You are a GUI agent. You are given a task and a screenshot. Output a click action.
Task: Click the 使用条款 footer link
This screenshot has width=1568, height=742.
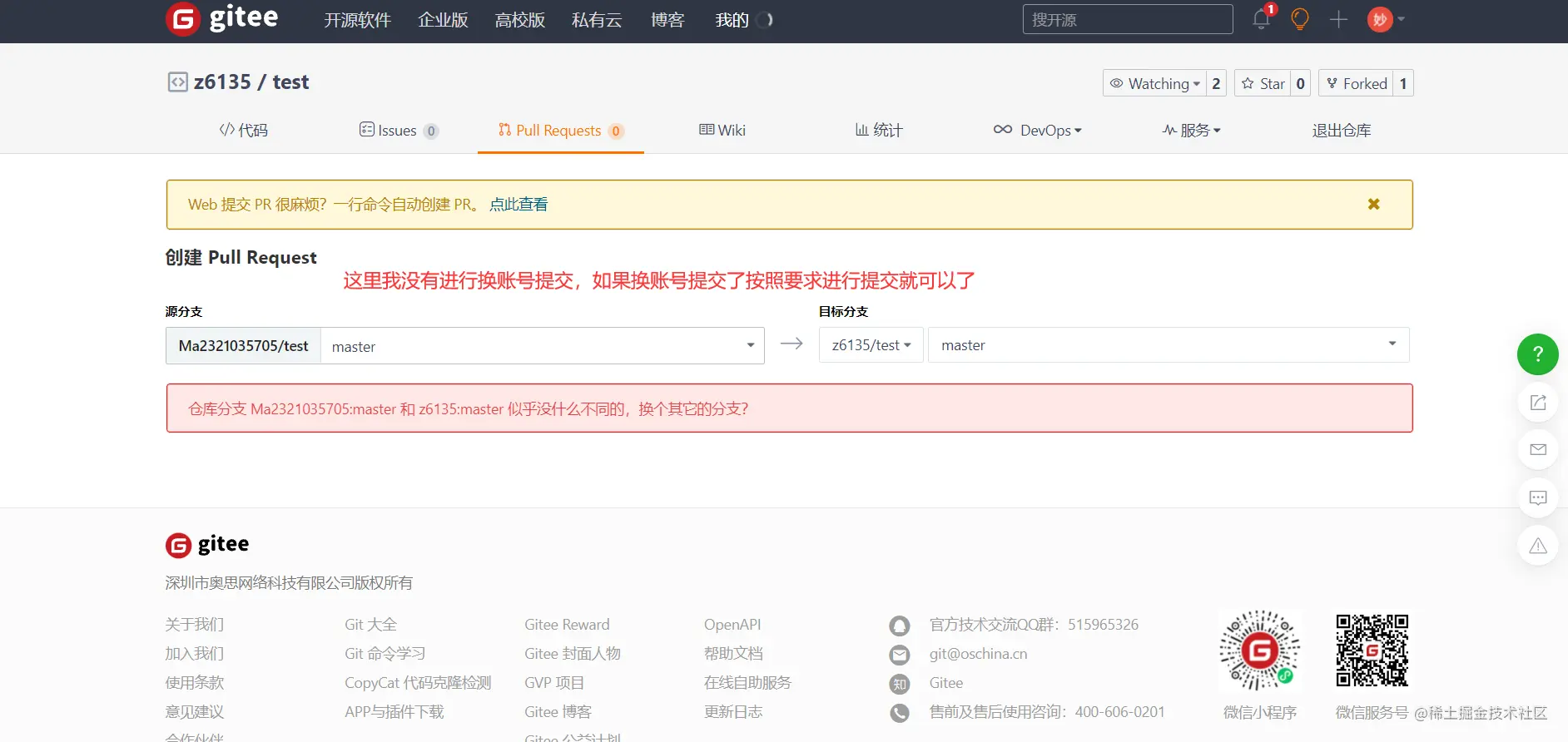tap(195, 683)
